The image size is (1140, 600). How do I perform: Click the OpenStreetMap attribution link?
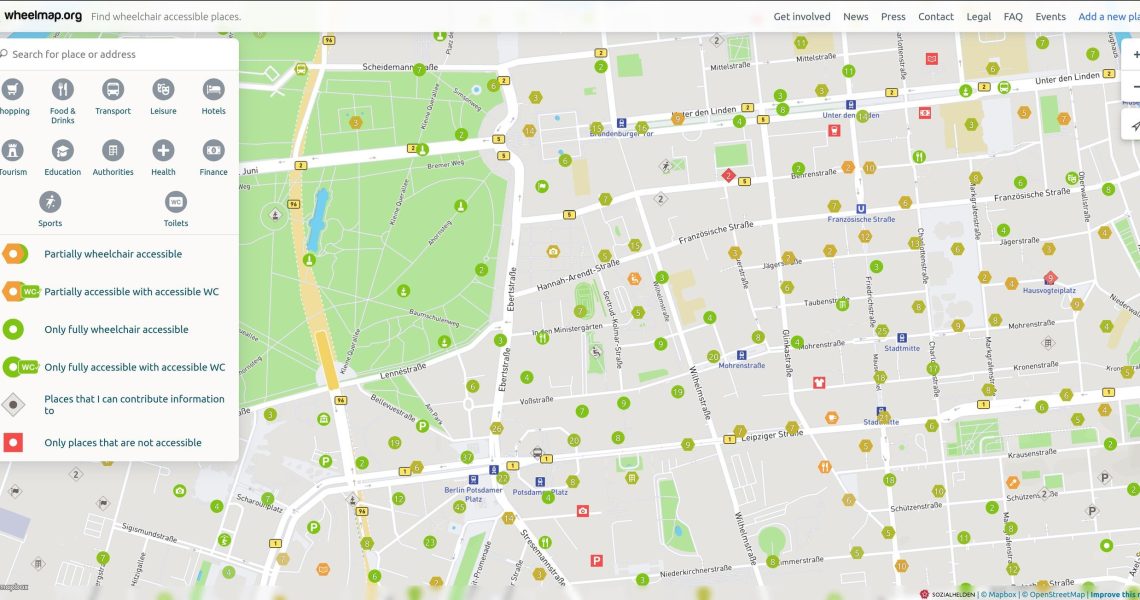[x=1053, y=594]
